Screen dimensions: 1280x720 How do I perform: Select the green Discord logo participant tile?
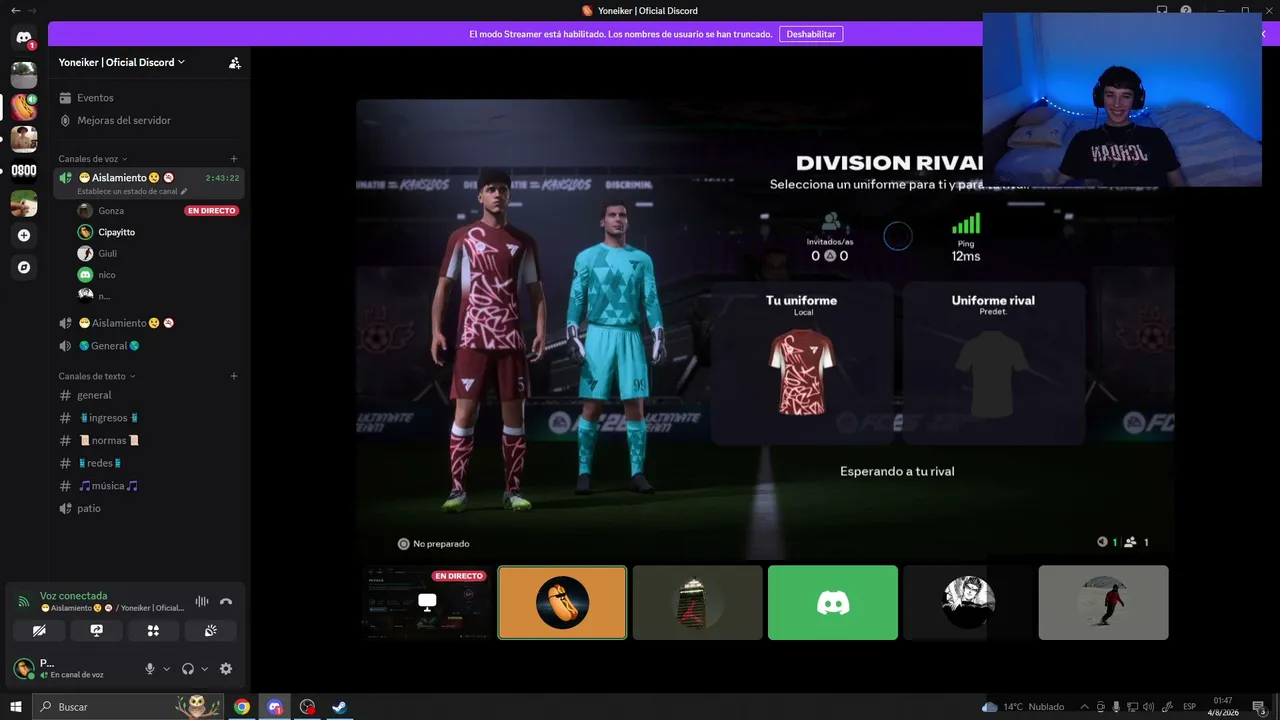tap(833, 602)
